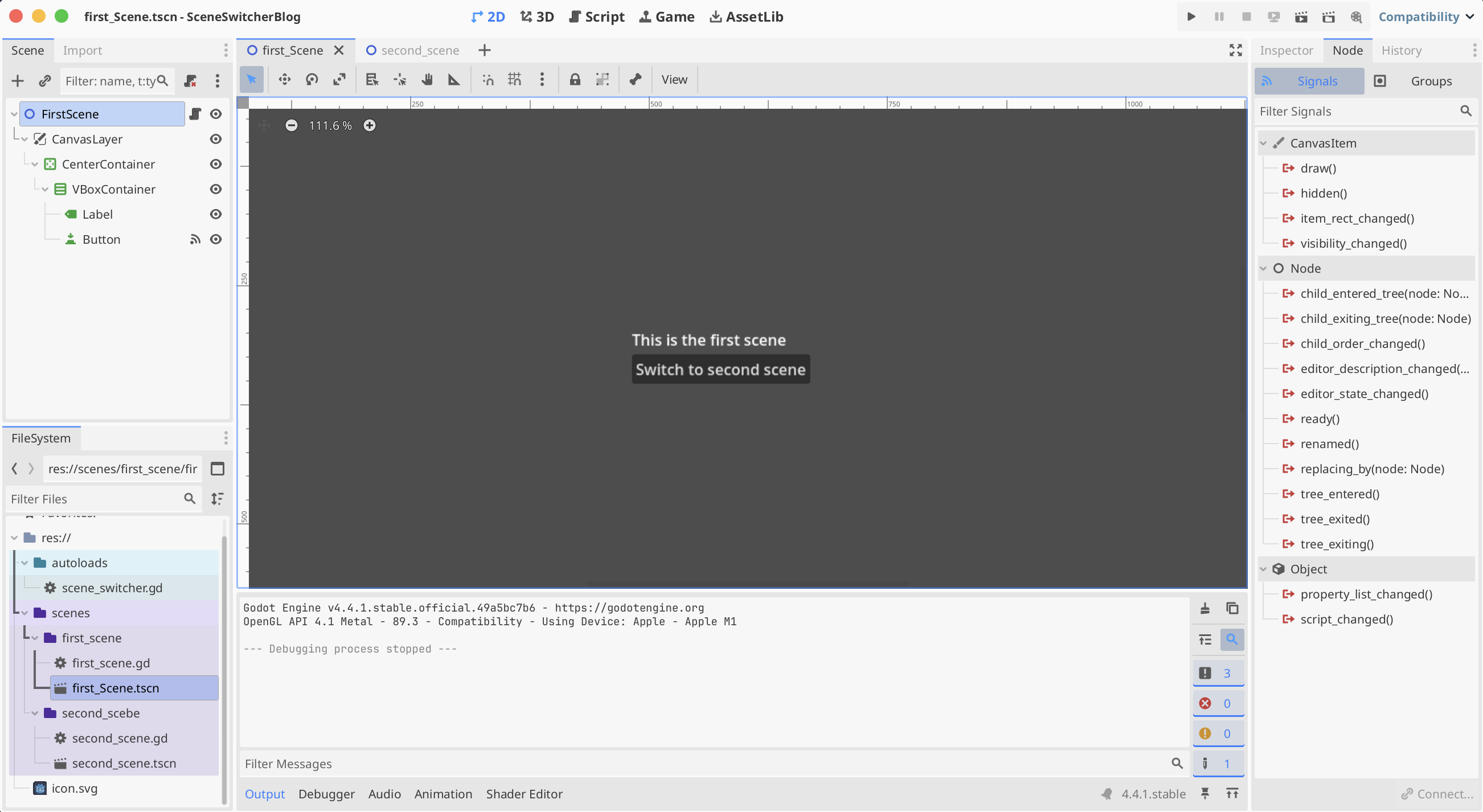
Task: Hide the CanvasLayer node via eye icon
Action: point(216,139)
